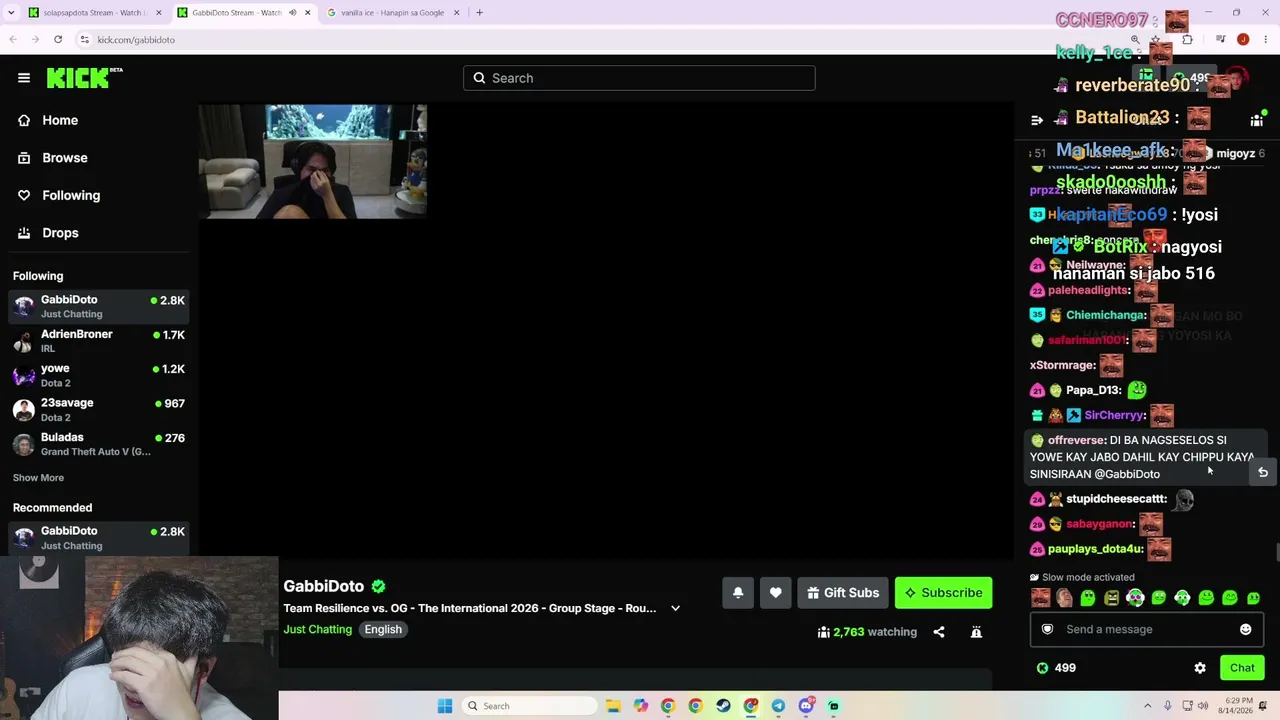The image size is (1280, 720).
Task: Collapse the chat panel with arrow icon
Action: [x=1037, y=120]
